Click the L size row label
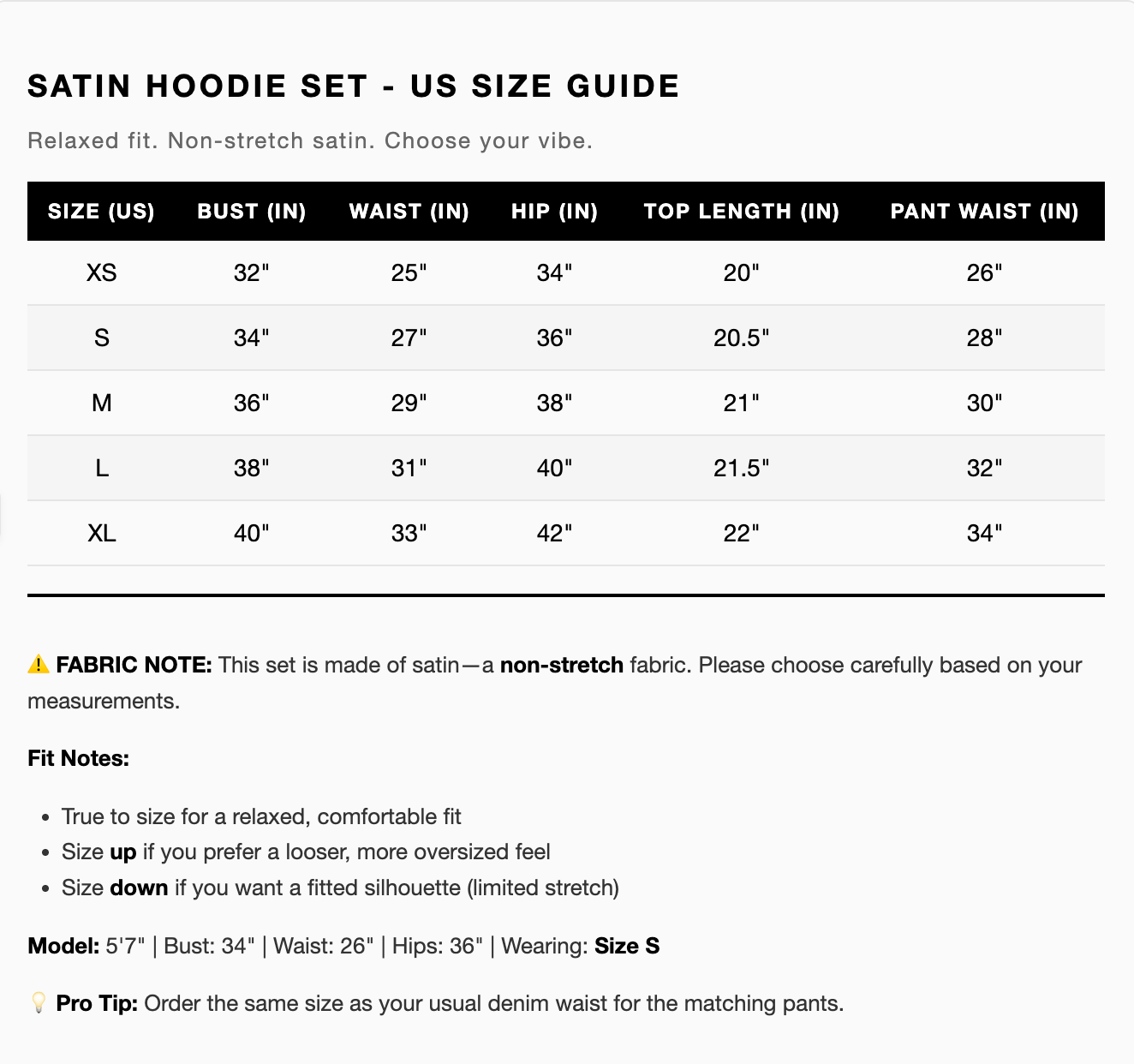This screenshot has height=1064, width=1134. click(101, 469)
